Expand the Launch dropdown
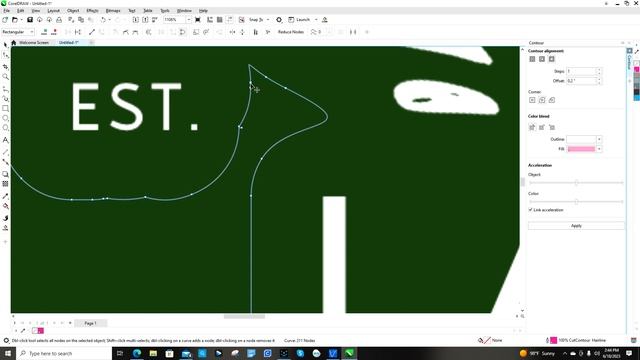 coord(316,20)
